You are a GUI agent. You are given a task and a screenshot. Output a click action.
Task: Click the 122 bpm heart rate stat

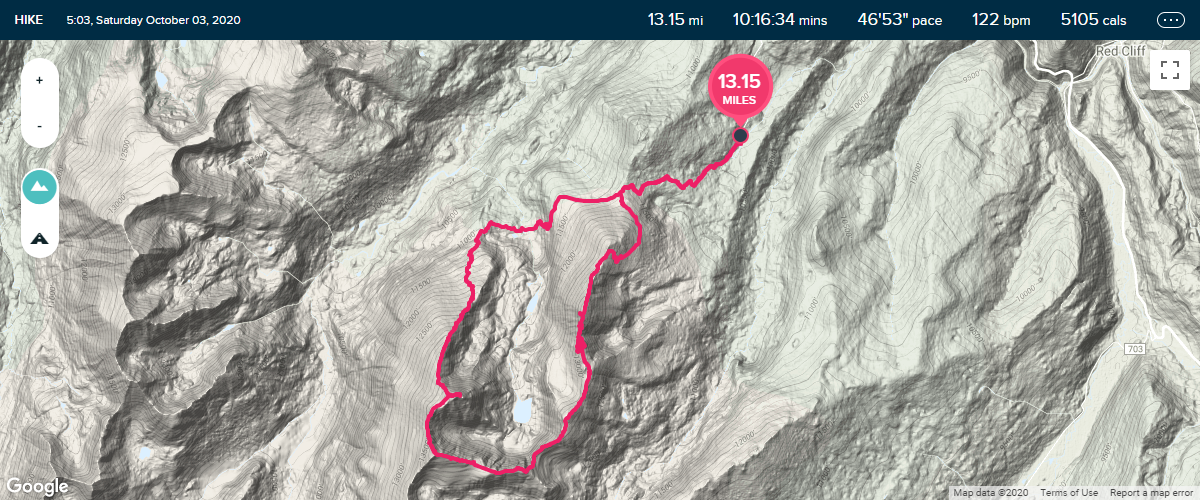(1000, 20)
